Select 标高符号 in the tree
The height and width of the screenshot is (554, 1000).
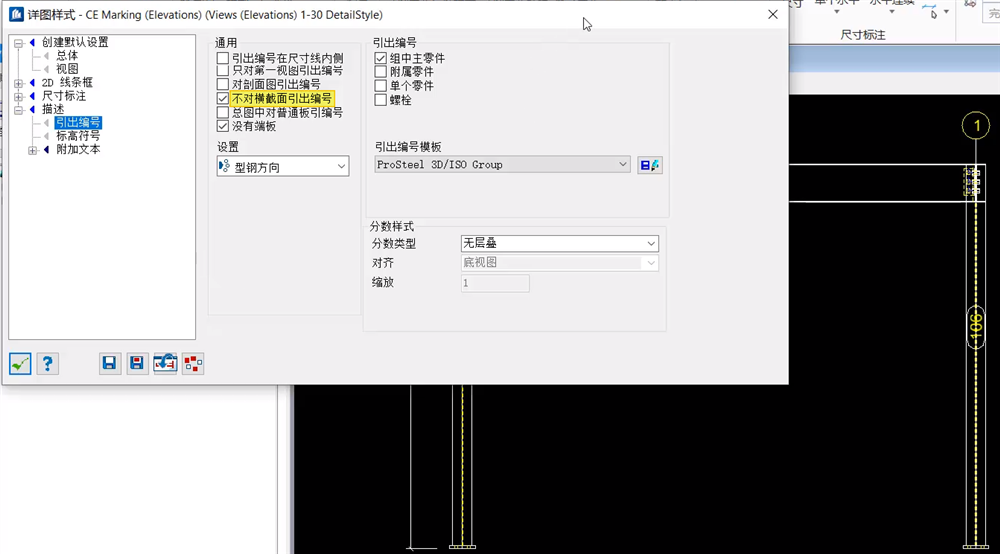pyautogui.click(x=78, y=136)
